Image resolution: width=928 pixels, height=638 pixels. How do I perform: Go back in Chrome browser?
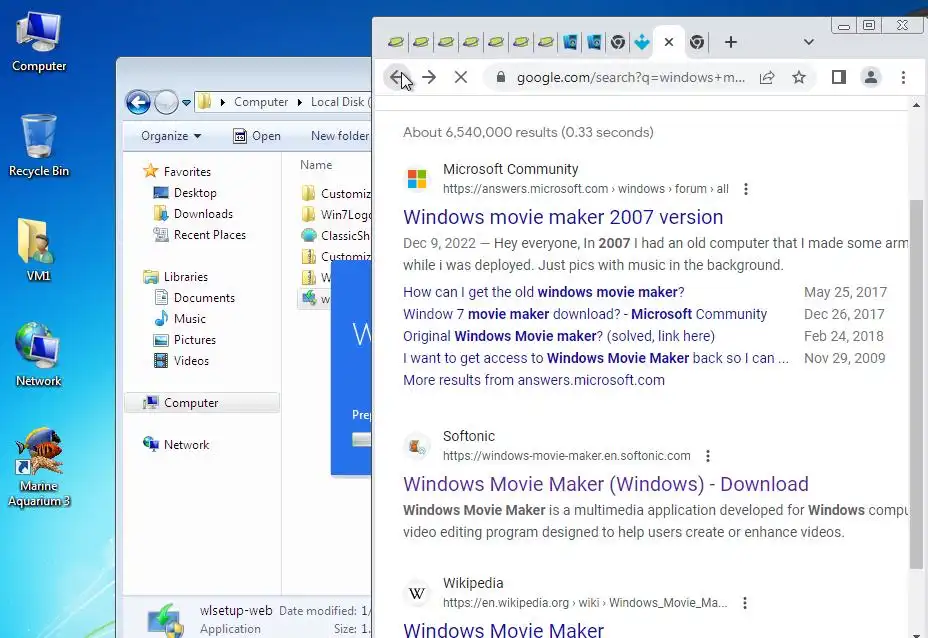point(398,78)
